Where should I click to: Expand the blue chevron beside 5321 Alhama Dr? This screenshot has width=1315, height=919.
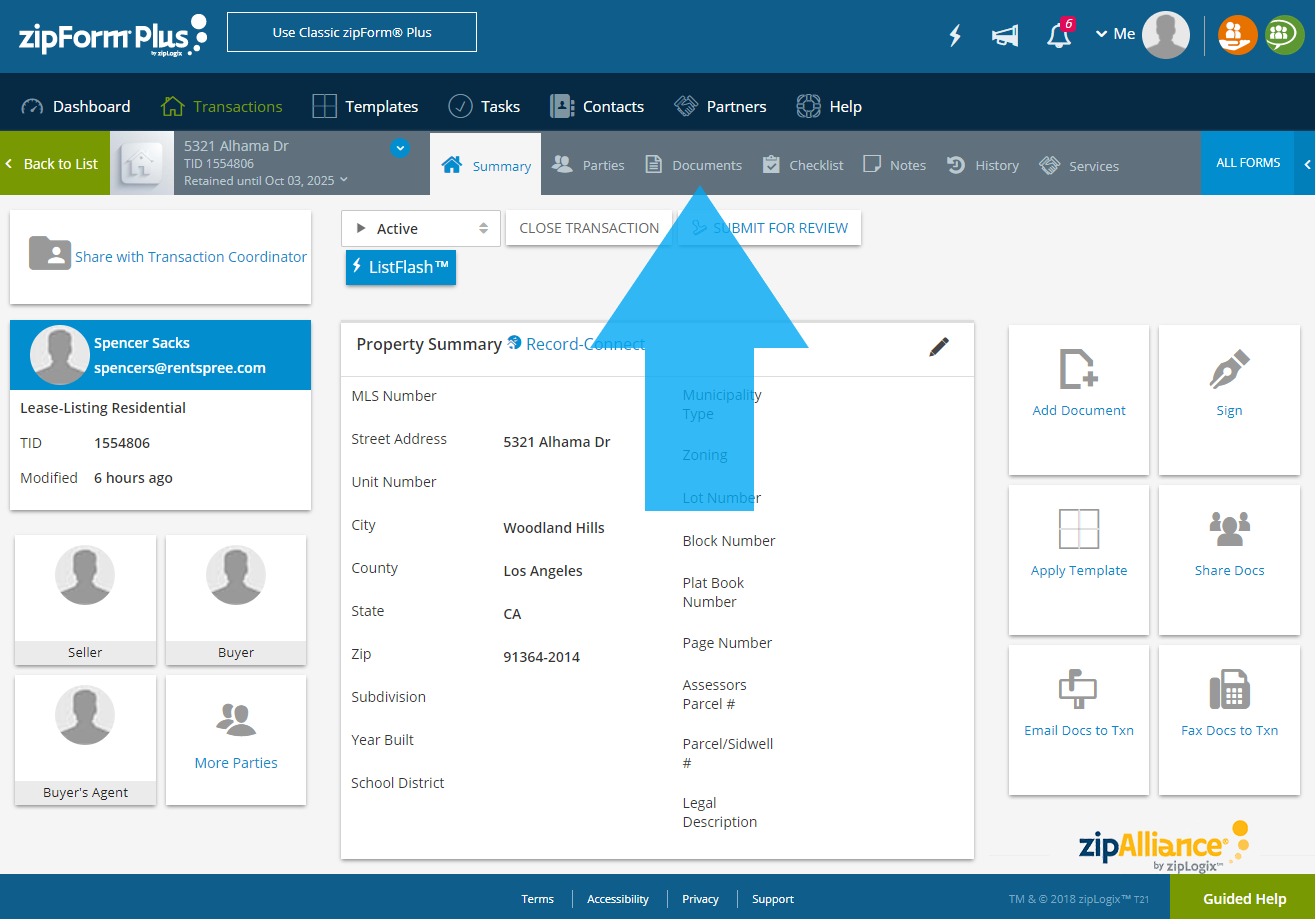pyautogui.click(x=400, y=148)
